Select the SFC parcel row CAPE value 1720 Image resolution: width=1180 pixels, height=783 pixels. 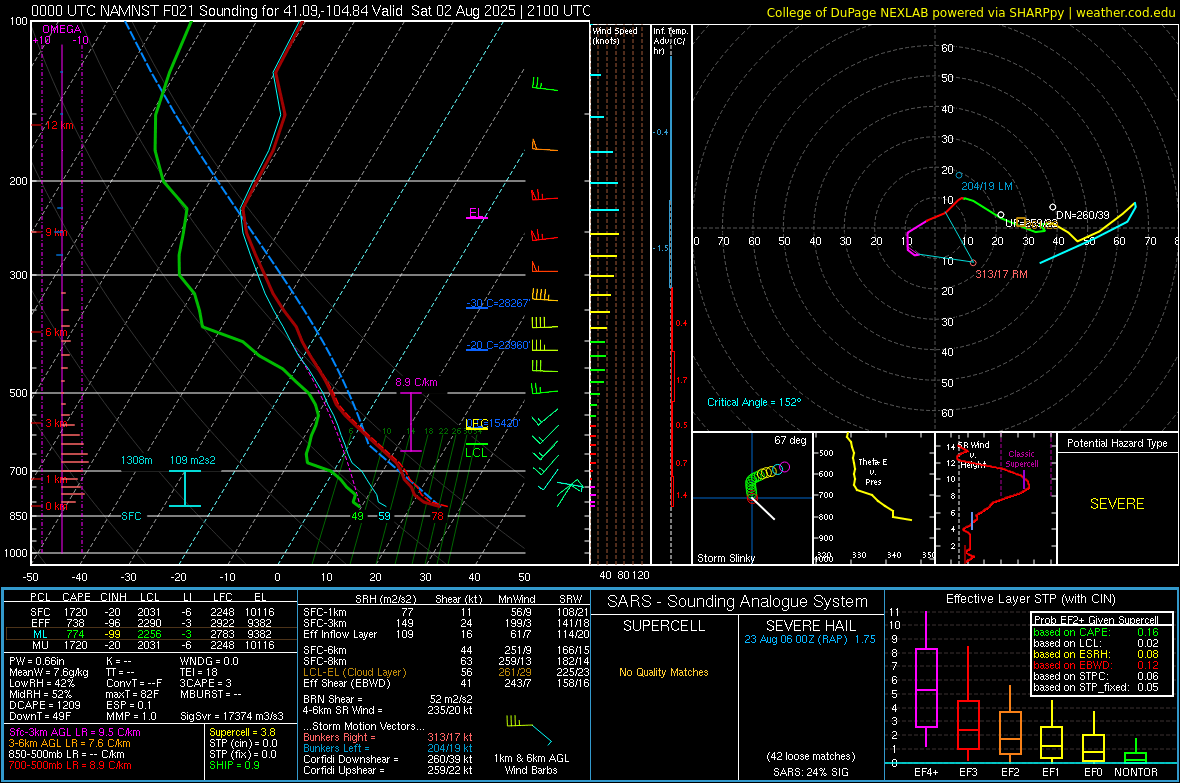pos(75,612)
